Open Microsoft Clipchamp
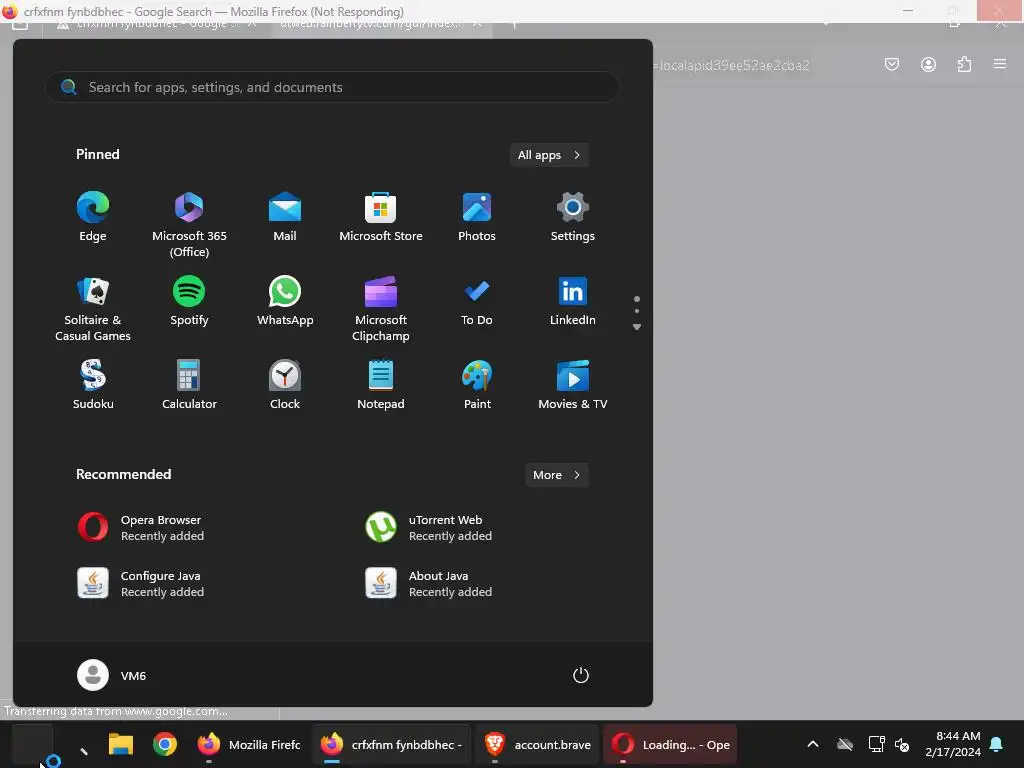Screen dimensions: 1024x768 pos(381,309)
